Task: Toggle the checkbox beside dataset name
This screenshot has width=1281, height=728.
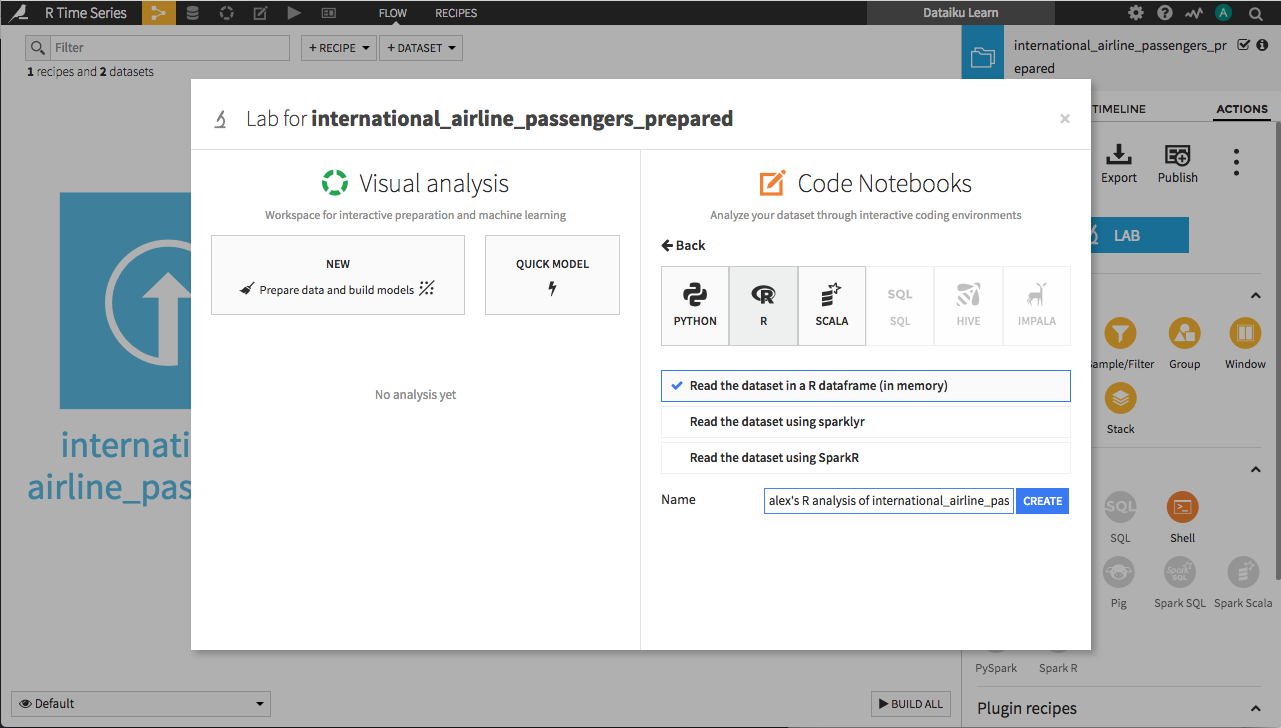Action: (x=1243, y=45)
